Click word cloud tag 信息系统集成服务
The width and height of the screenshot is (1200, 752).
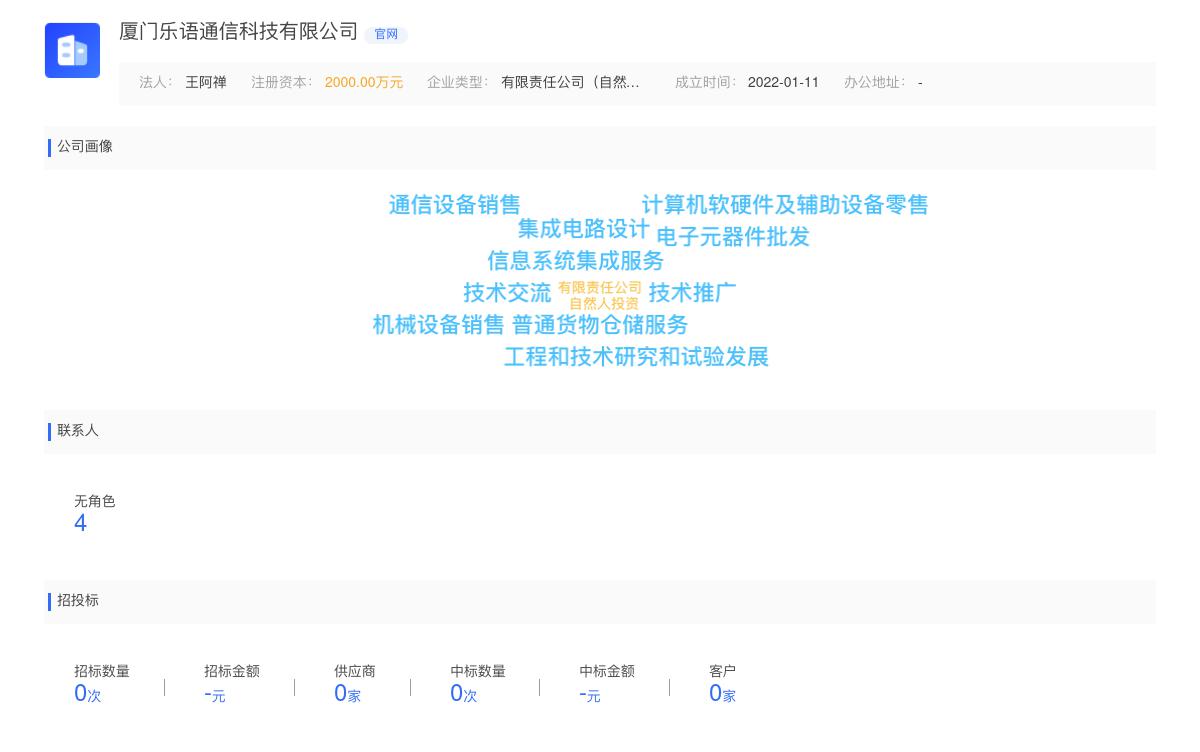click(576, 261)
